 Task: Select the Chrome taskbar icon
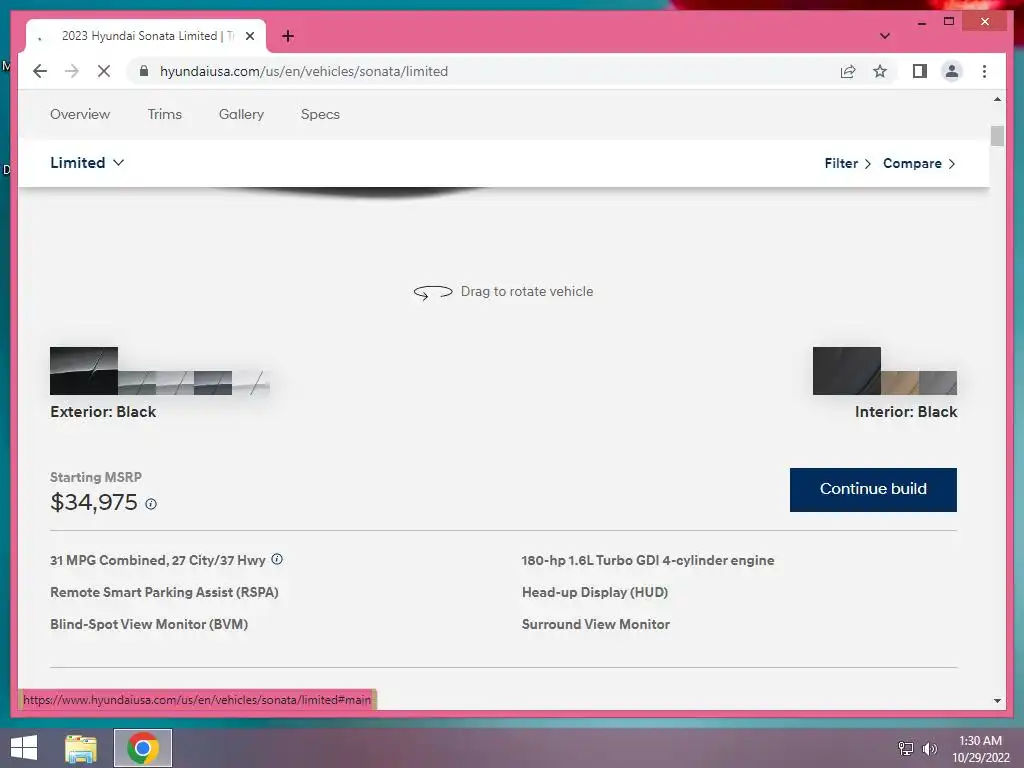point(143,748)
